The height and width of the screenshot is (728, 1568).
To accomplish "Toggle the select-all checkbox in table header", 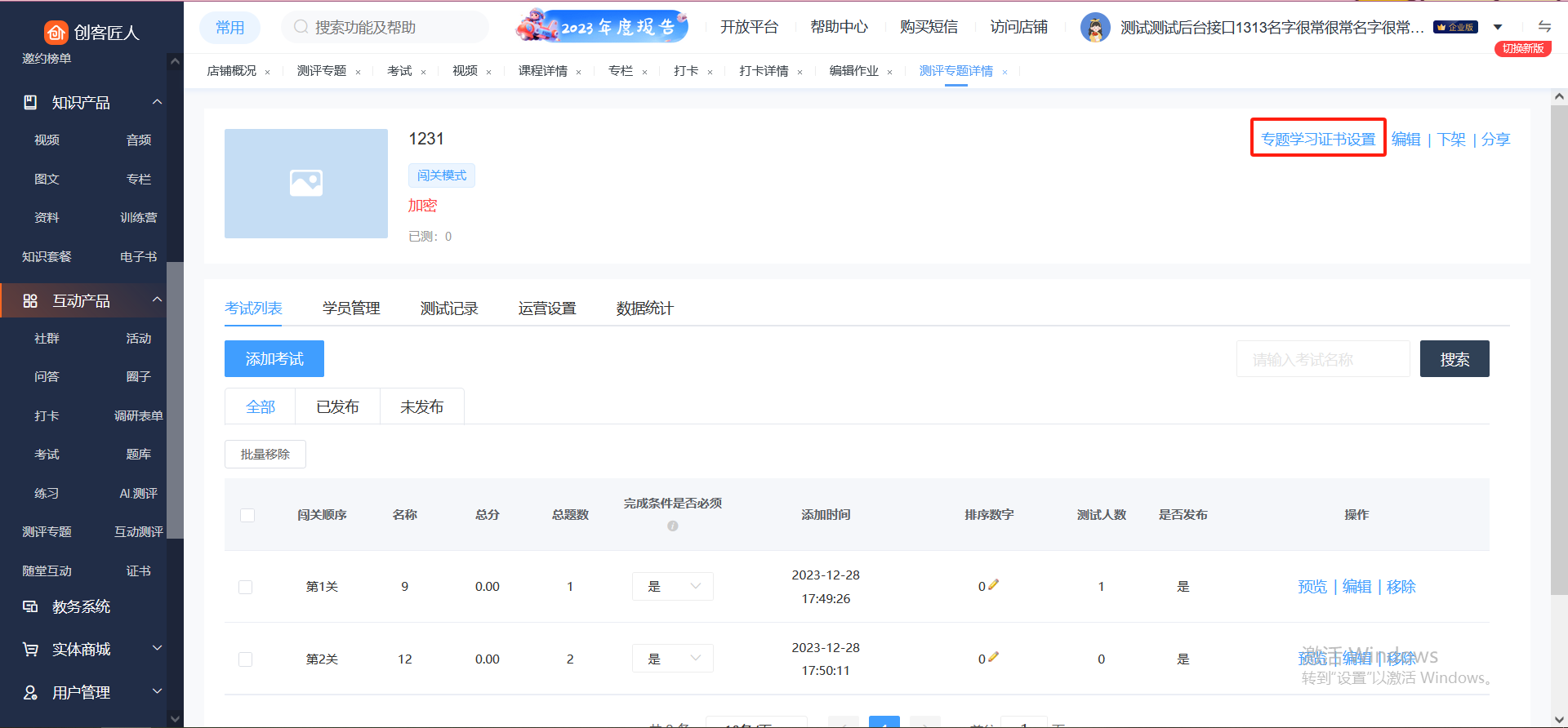I will (x=247, y=515).
